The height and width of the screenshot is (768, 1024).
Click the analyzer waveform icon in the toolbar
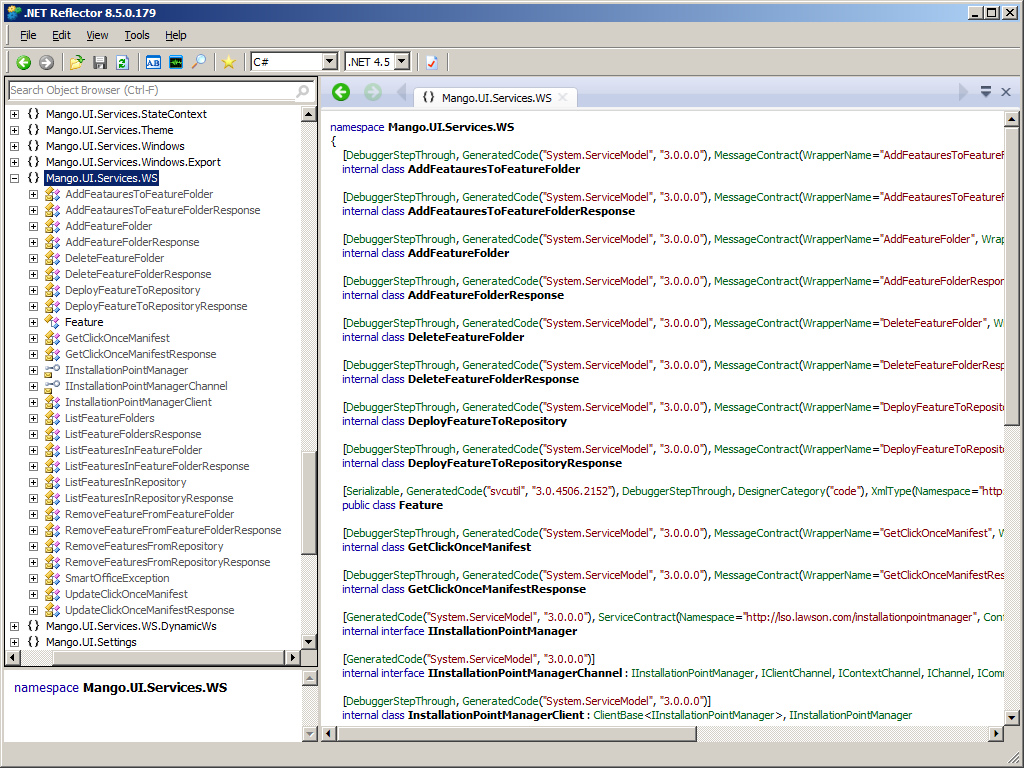[x=176, y=62]
